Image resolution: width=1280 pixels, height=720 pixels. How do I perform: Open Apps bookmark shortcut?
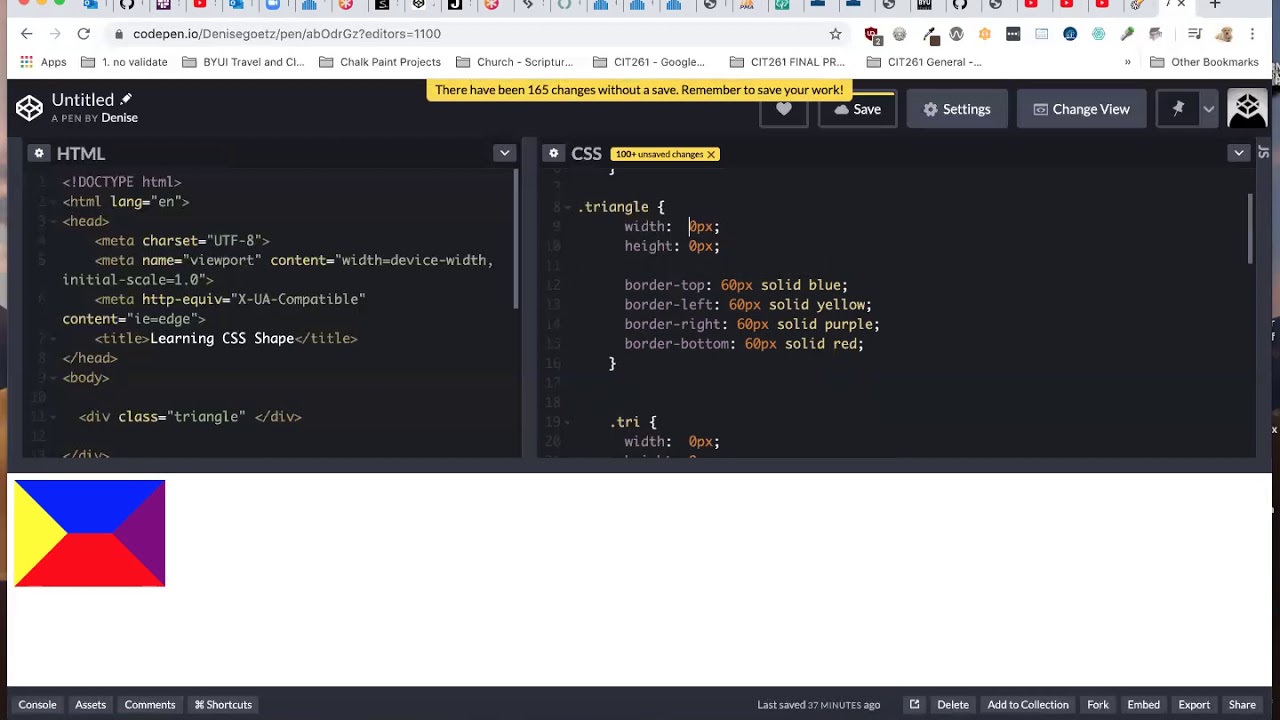tap(43, 62)
